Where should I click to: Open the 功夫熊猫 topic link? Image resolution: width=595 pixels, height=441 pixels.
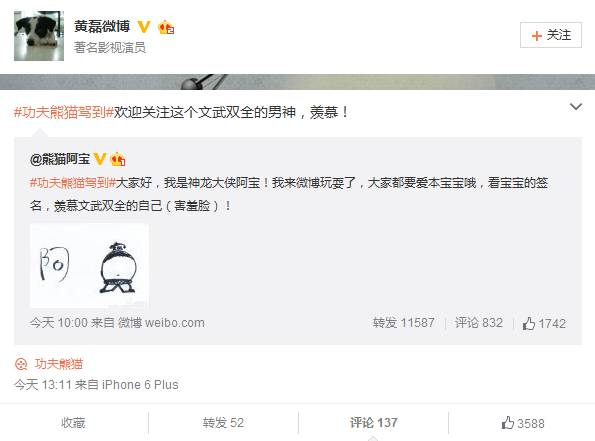[59, 364]
